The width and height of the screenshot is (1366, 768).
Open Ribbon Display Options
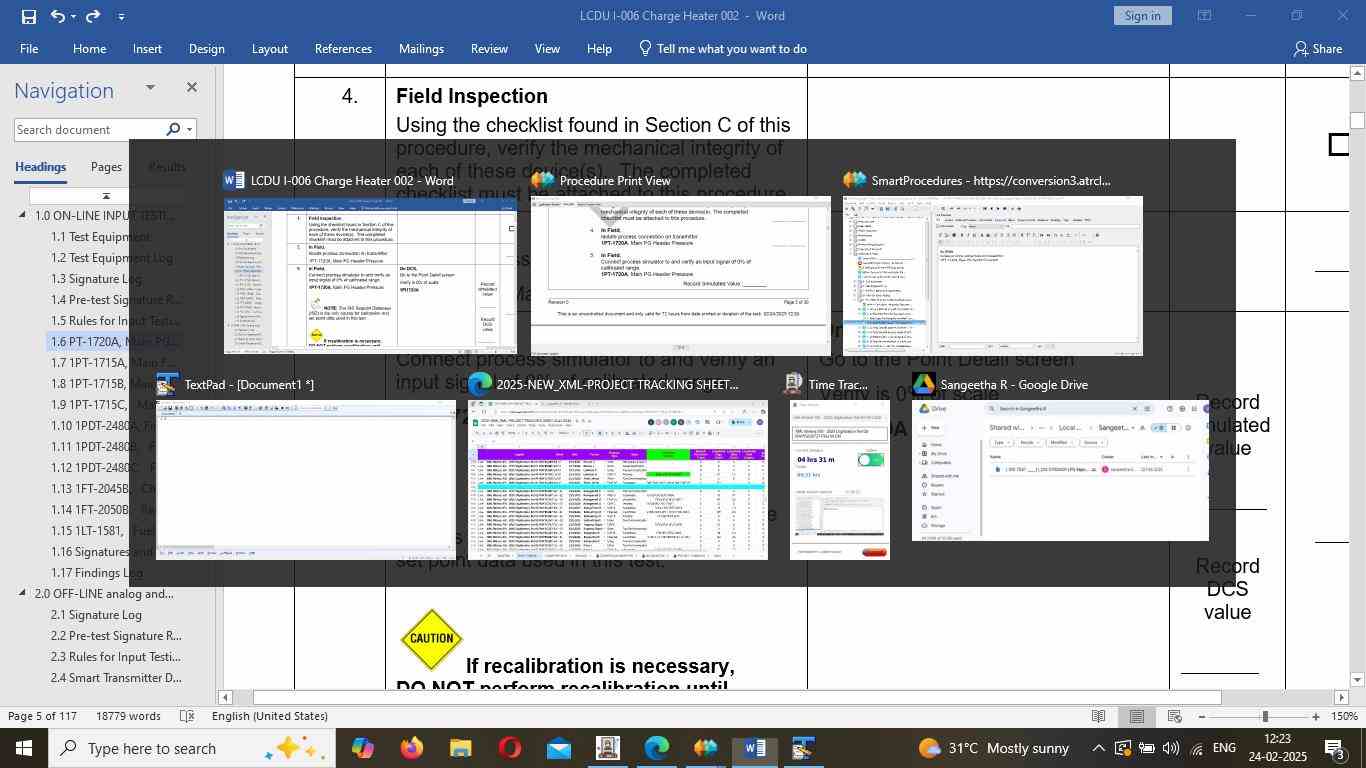(1205, 16)
